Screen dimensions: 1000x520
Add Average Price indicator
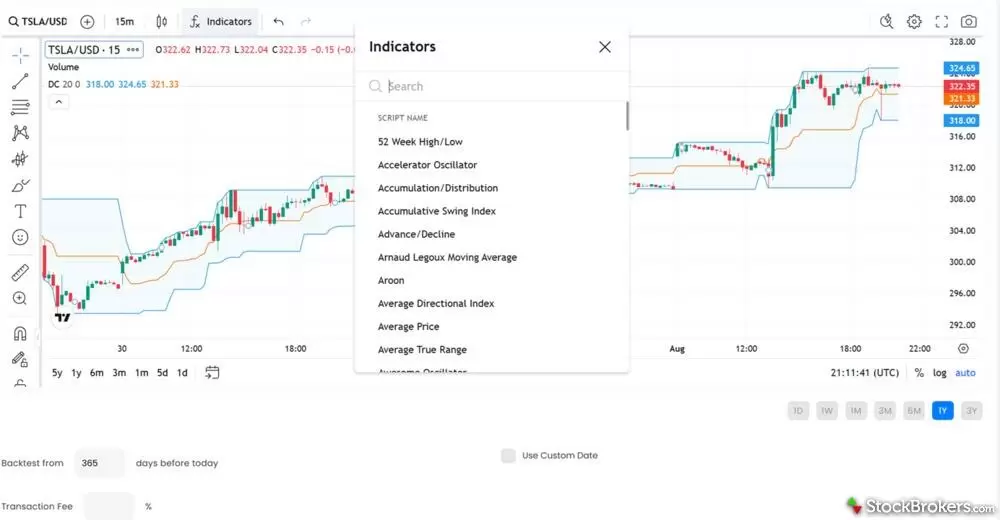(491, 326)
